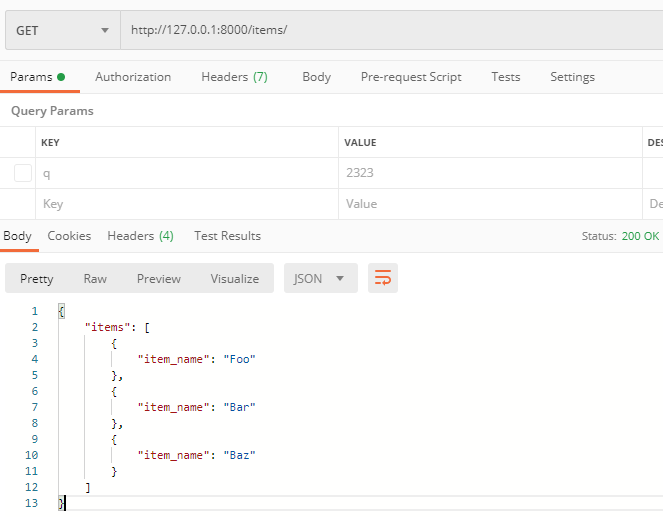The height and width of the screenshot is (517, 663).
Task: View the response Cookies tab
Action: (69, 236)
